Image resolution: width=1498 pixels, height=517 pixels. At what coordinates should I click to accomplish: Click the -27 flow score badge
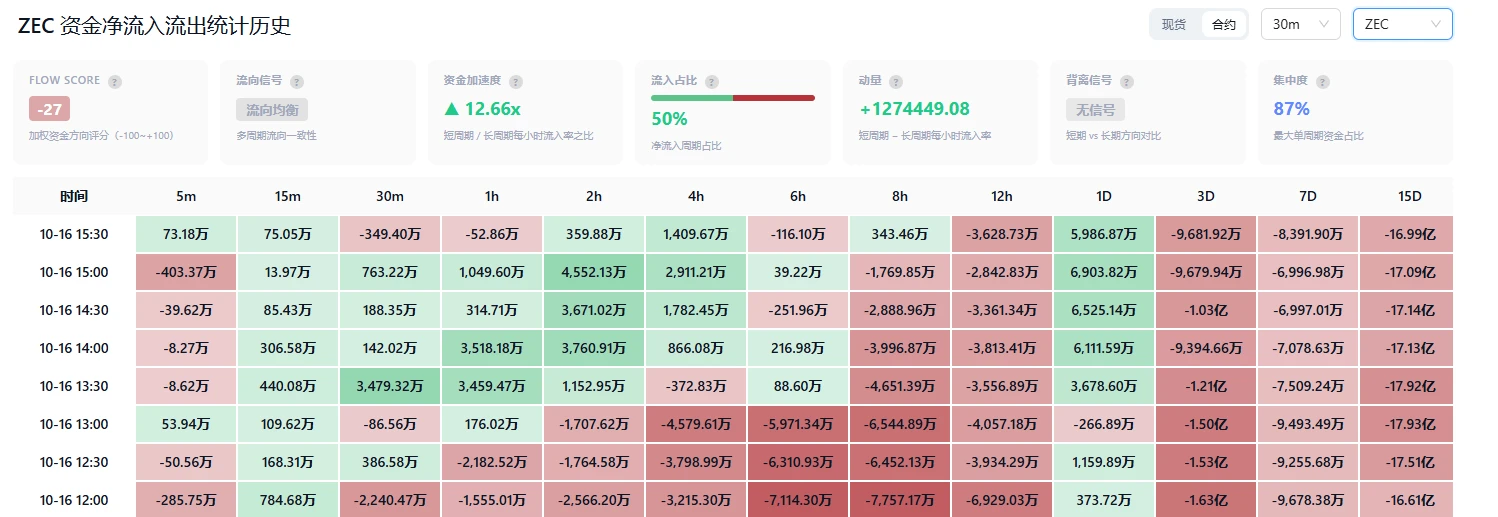click(49, 109)
